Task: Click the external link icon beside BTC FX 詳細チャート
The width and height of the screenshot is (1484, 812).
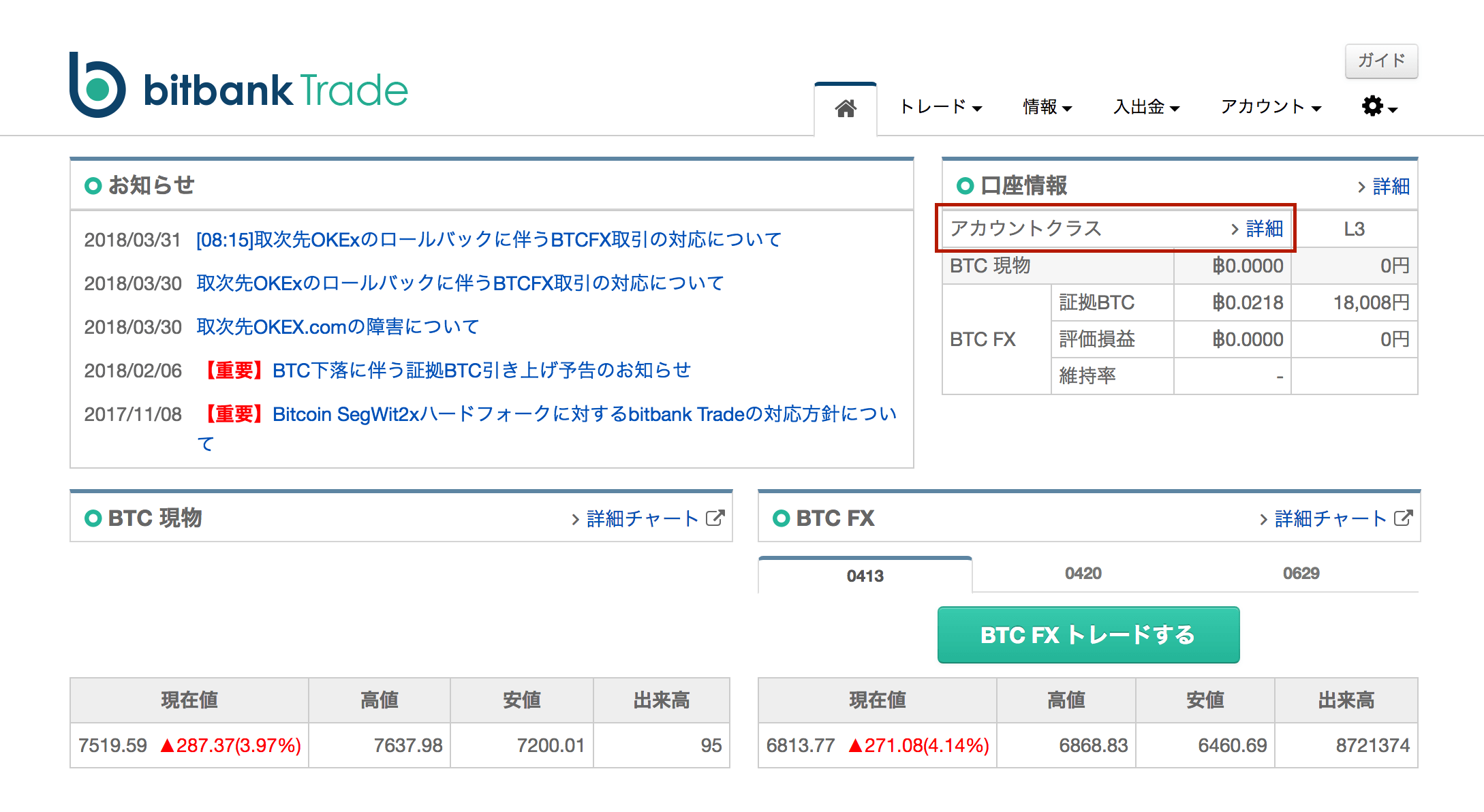Action: pos(1403,518)
